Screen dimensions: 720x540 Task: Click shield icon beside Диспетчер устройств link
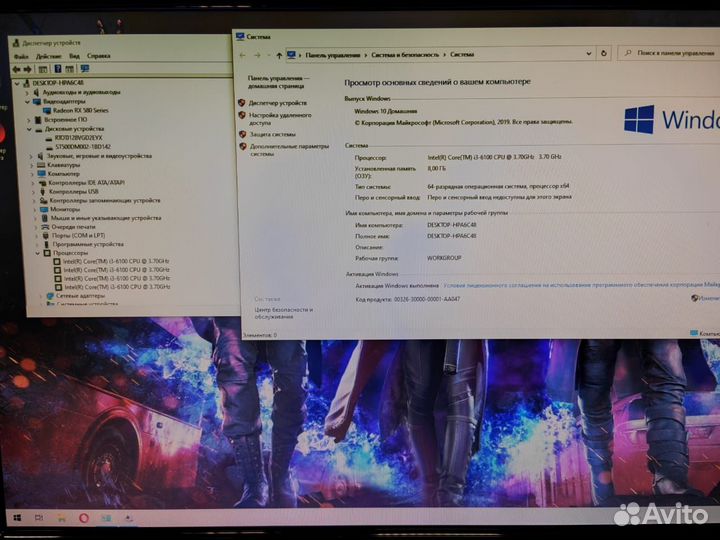click(242, 103)
